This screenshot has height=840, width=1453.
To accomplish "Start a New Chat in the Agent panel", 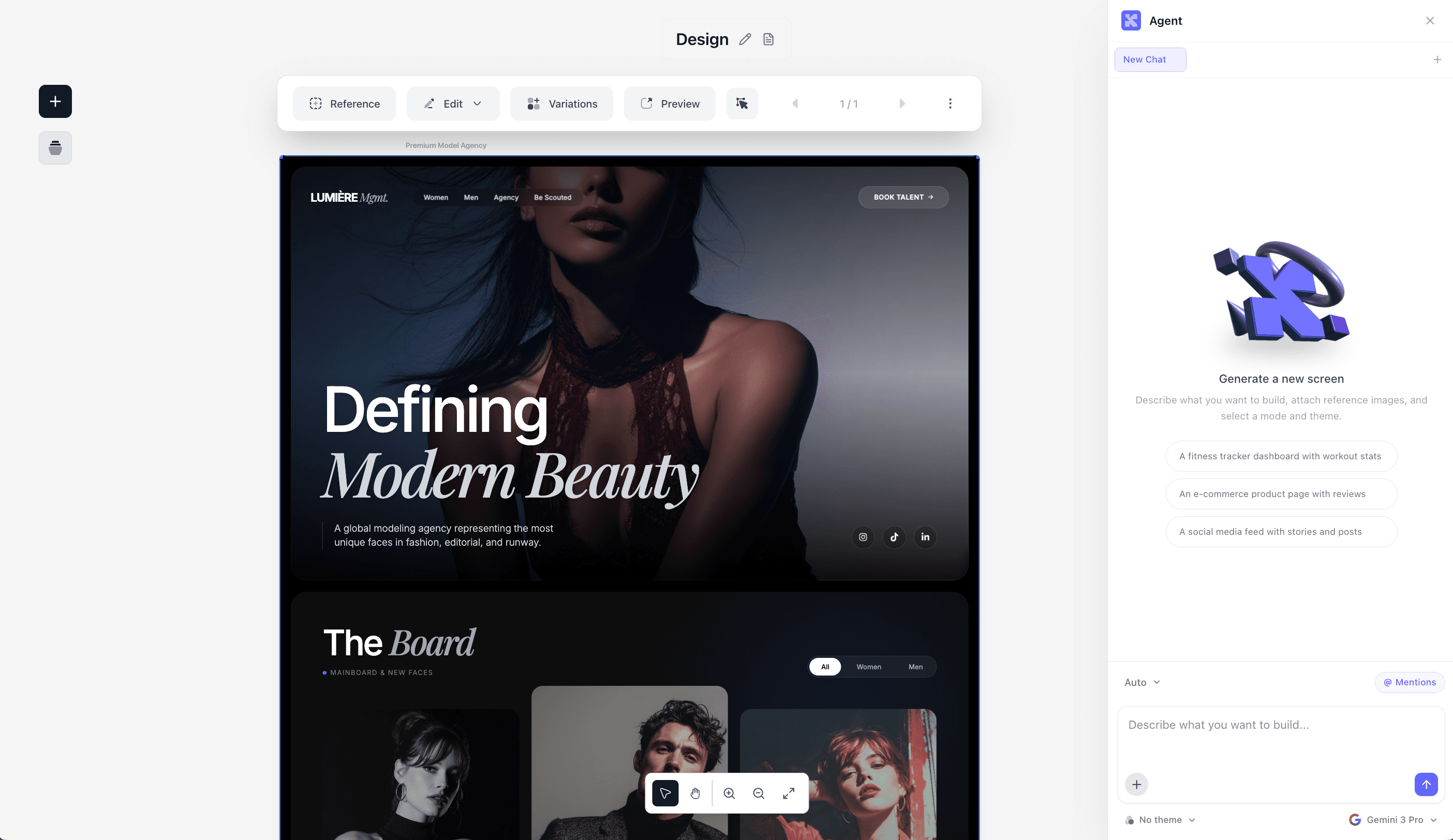I will pos(1150,59).
